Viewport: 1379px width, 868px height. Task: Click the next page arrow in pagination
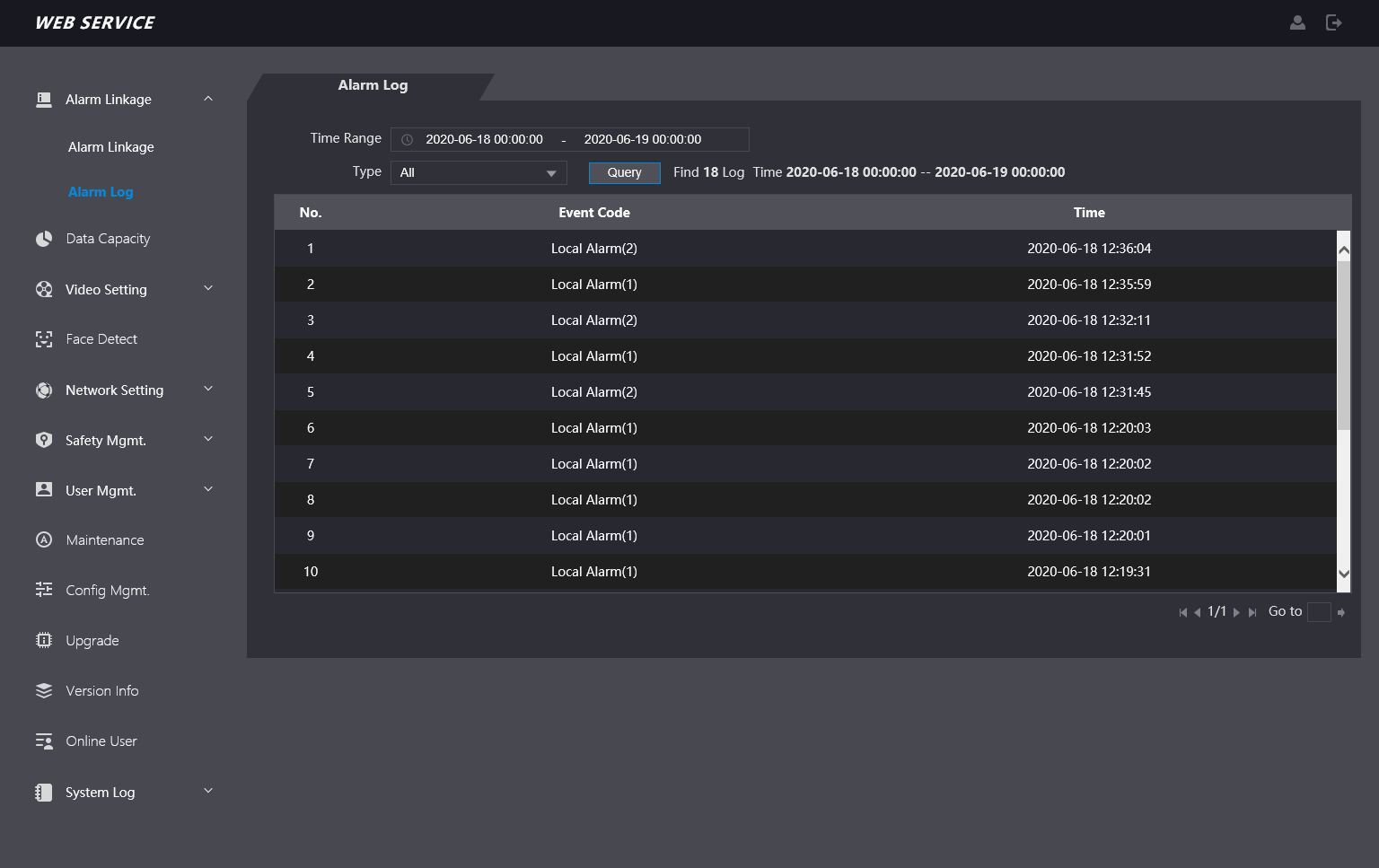point(1236,612)
